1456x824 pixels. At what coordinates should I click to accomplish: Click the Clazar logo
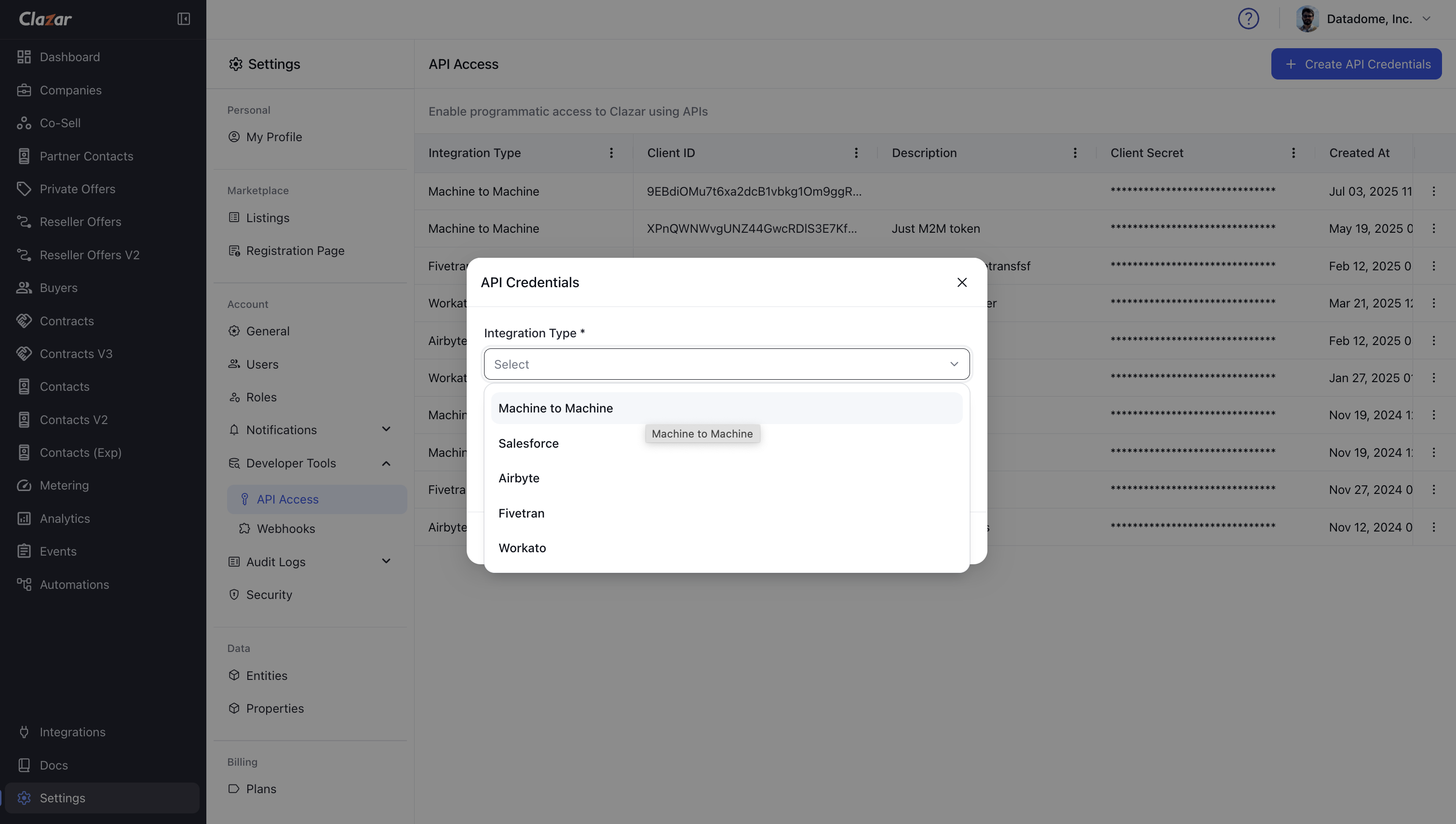tap(45, 19)
